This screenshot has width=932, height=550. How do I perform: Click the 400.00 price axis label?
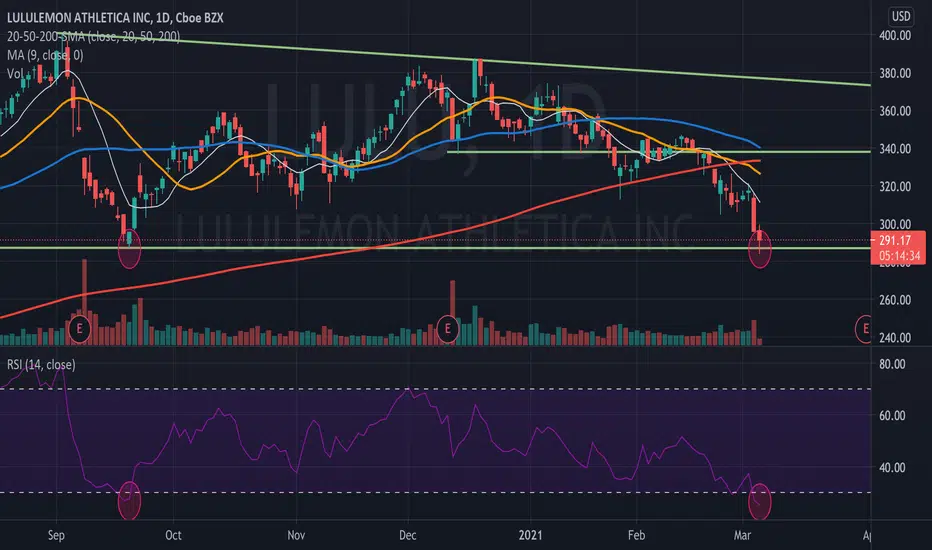pos(895,35)
